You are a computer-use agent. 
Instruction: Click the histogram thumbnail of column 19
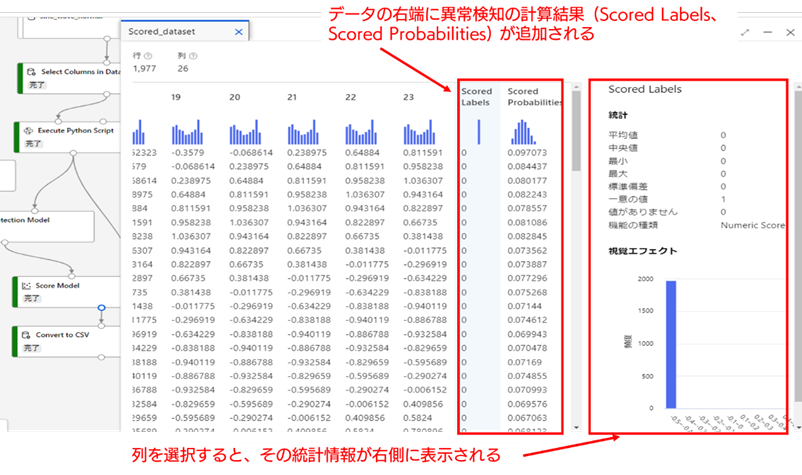pyautogui.click(x=187, y=132)
